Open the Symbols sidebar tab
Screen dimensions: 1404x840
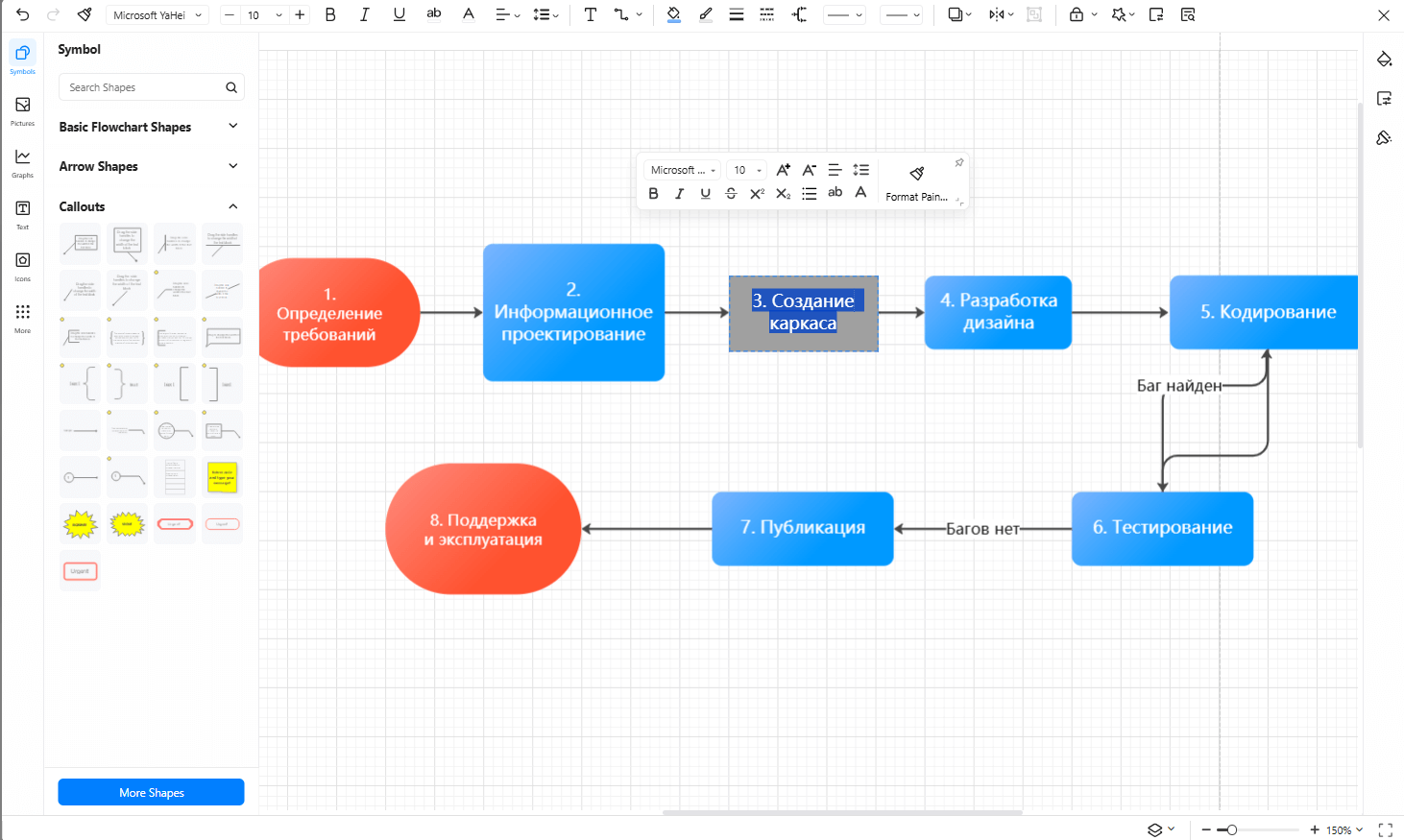coord(22,58)
